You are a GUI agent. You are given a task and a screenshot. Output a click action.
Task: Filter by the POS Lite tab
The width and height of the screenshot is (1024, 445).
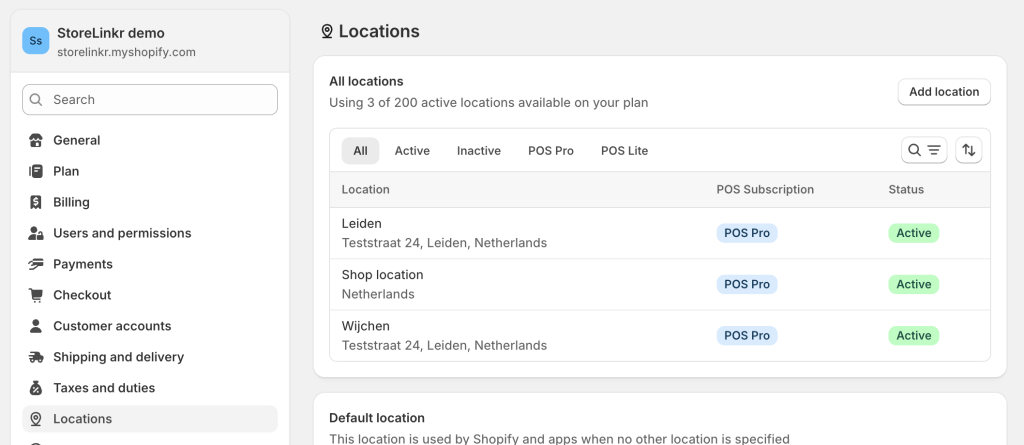point(624,151)
